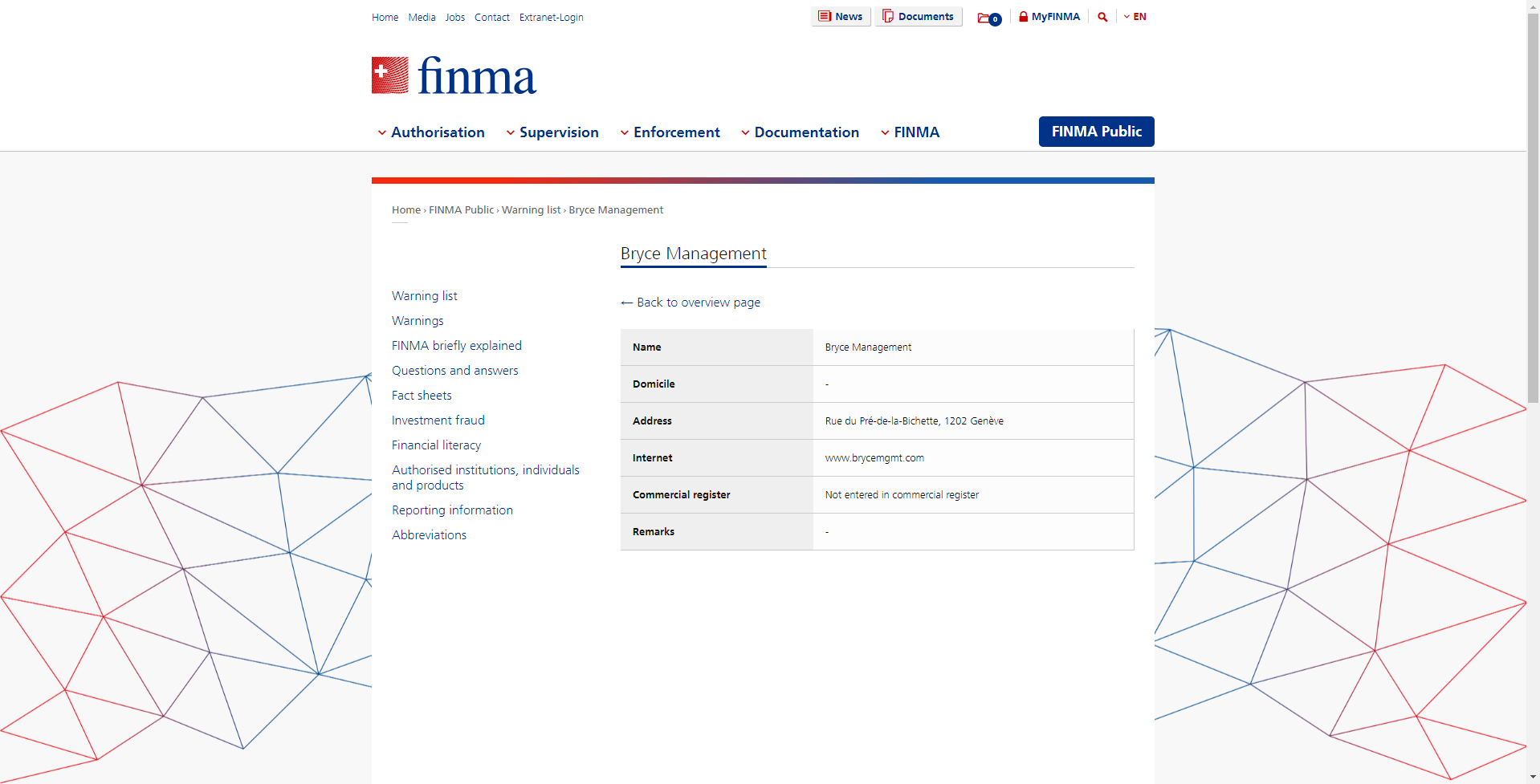Screen dimensions: 1540x784
Task: Click the Jobs link in header
Action: (455, 18)
